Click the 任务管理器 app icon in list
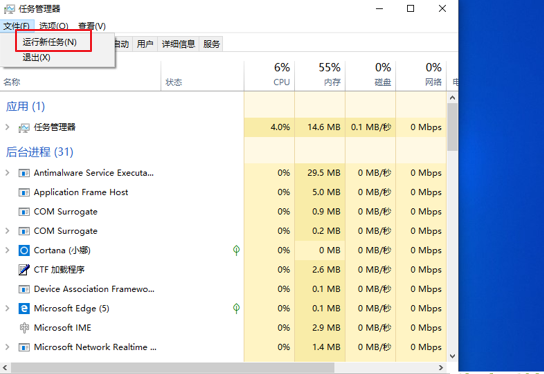This screenshot has height=374, width=544. coord(24,128)
